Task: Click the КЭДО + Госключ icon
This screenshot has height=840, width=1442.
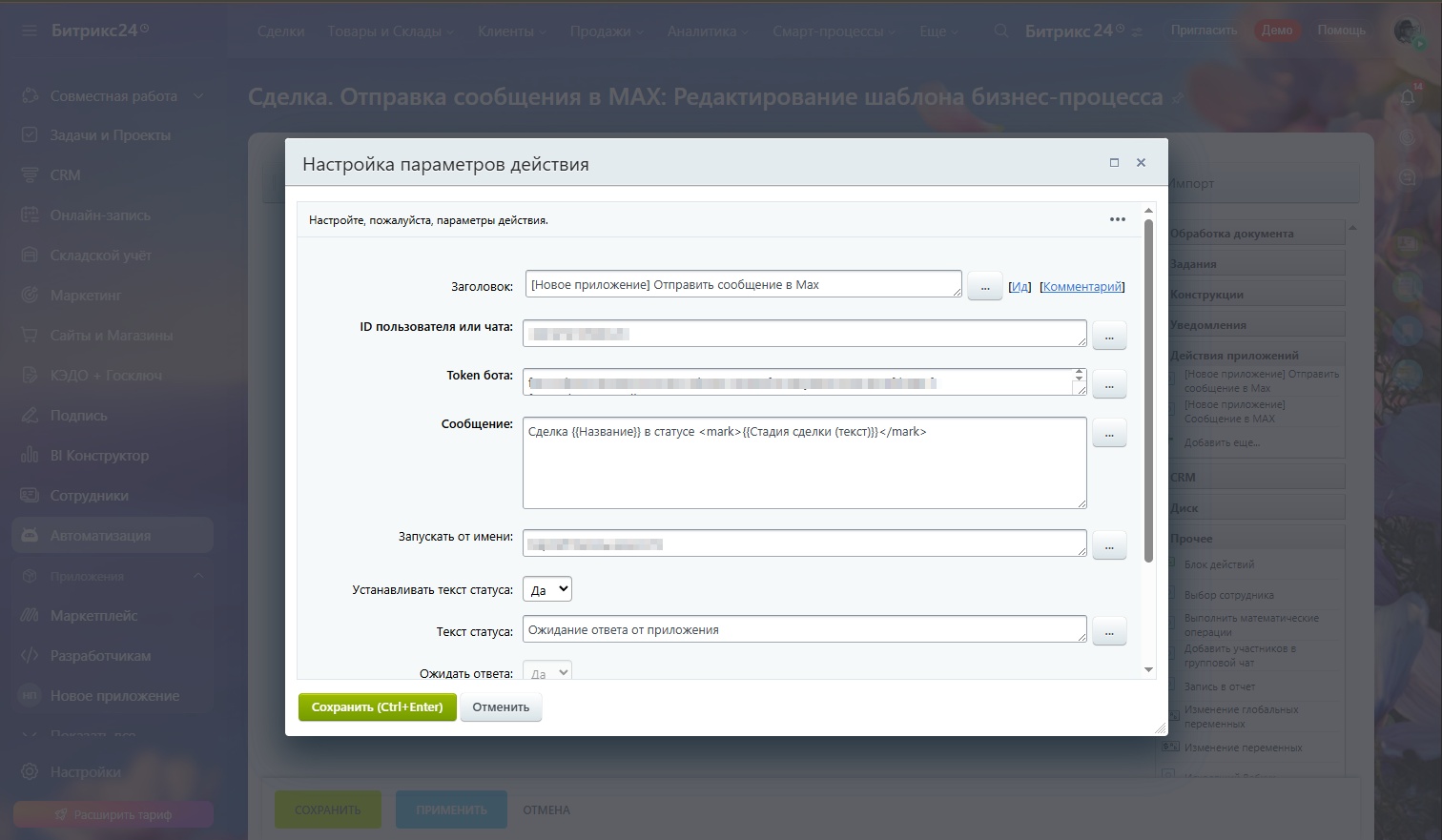Action: coord(30,376)
